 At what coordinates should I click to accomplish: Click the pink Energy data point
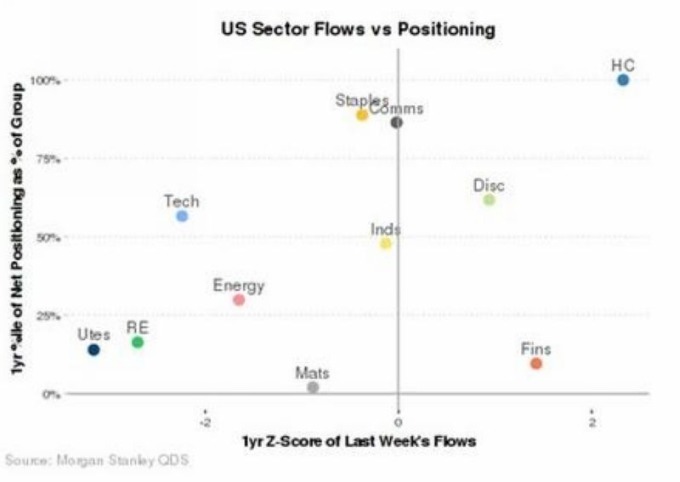(x=239, y=300)
